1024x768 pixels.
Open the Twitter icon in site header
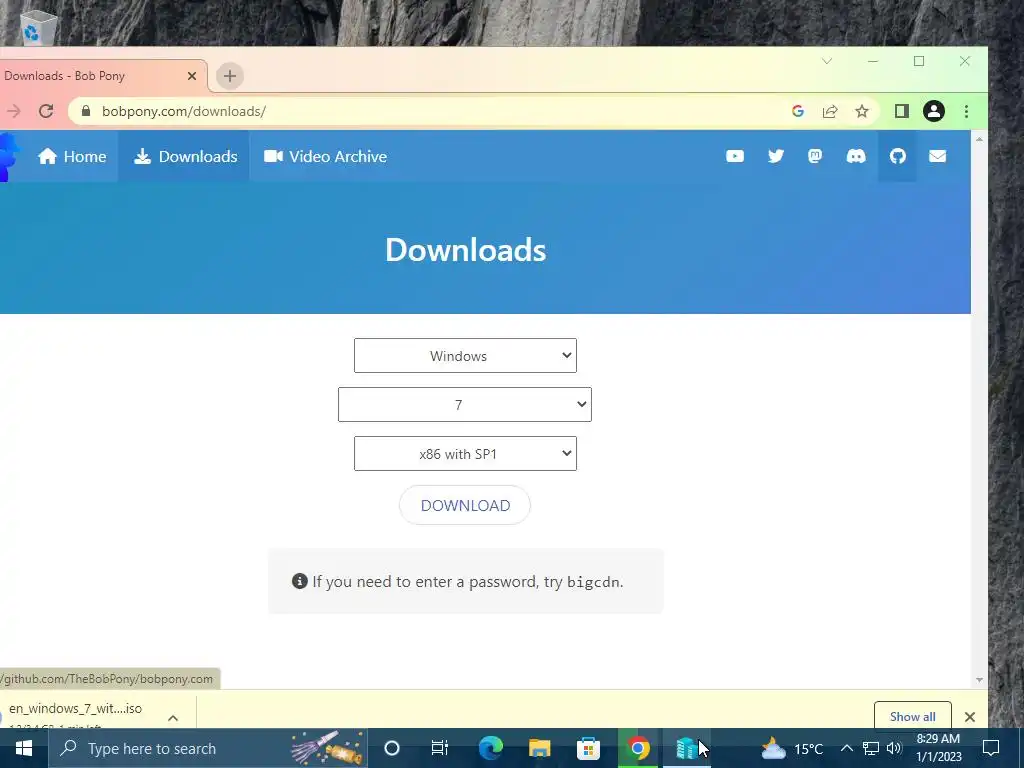point(775,156)
